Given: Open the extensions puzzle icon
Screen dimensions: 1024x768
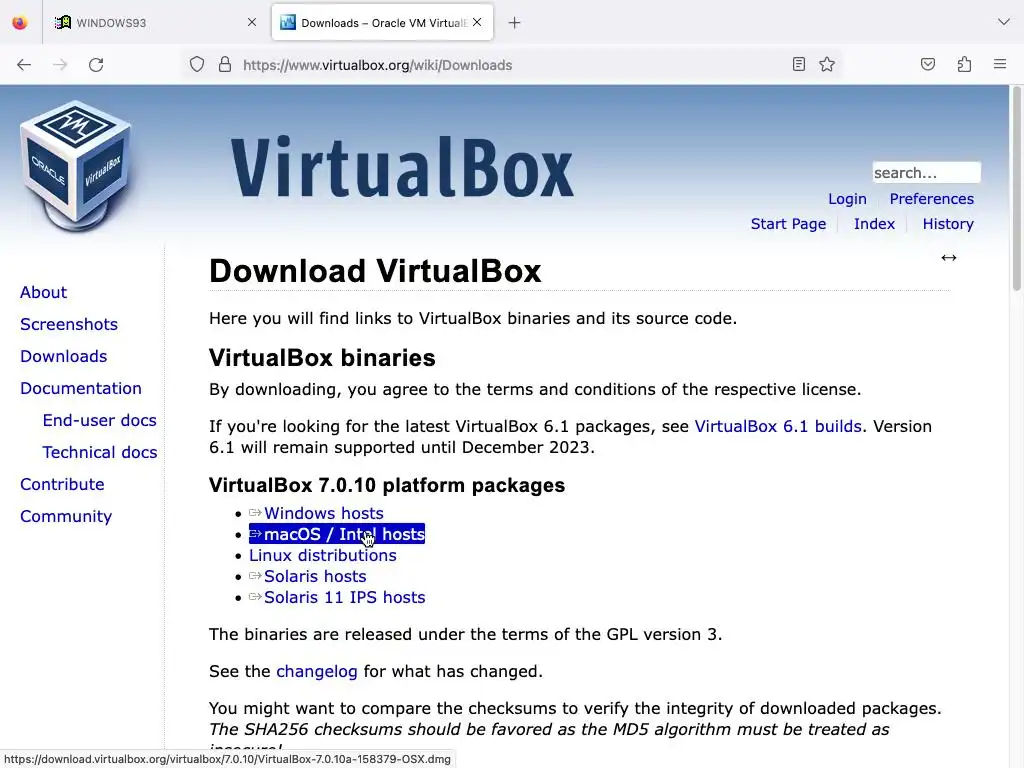Looking at the screenshot, I should pos(965,64).
